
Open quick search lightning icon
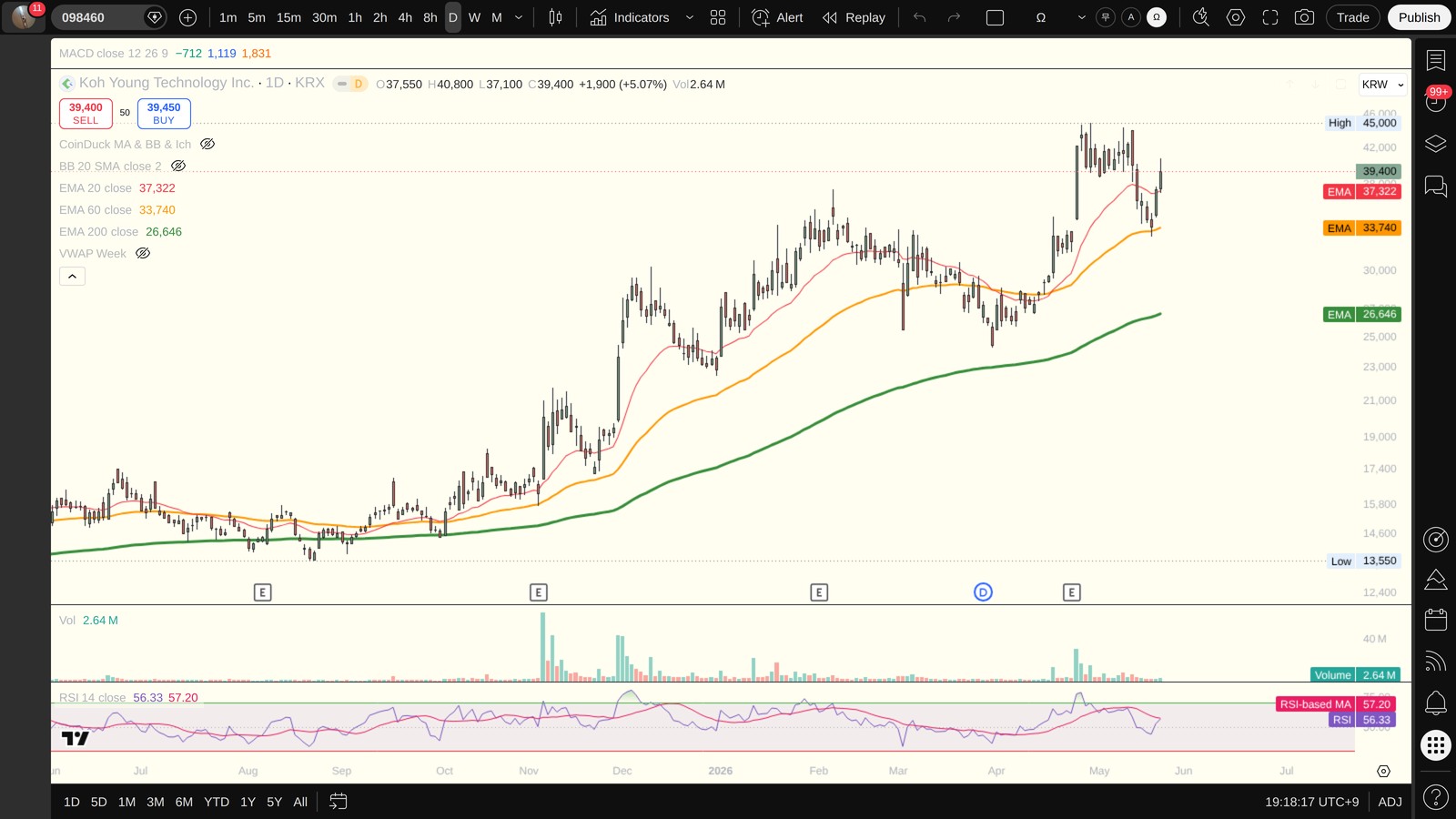(x=1201, y=17)
